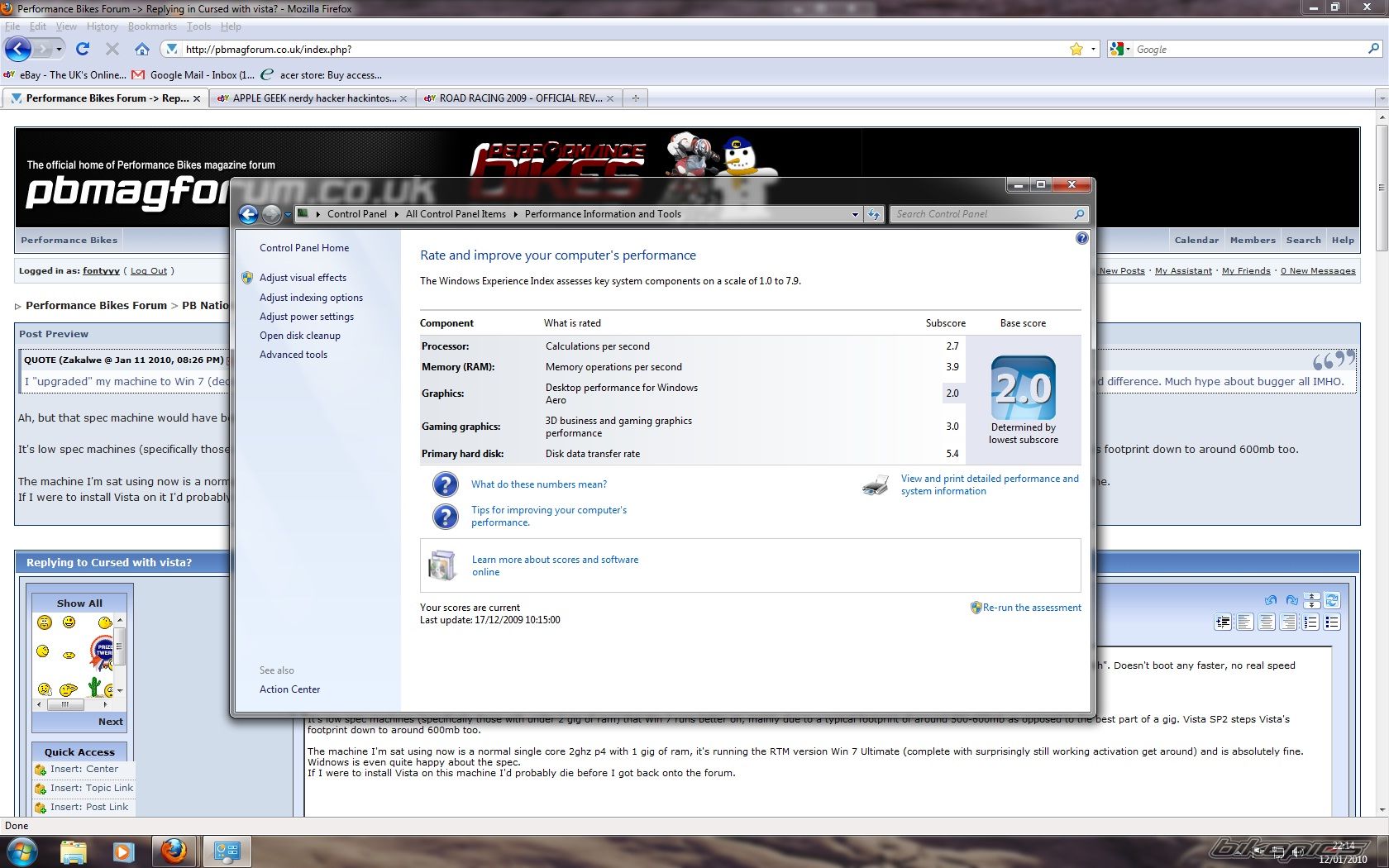Click Firefox reload page icon
1389x868 pixels.
[x=82, y=49]
